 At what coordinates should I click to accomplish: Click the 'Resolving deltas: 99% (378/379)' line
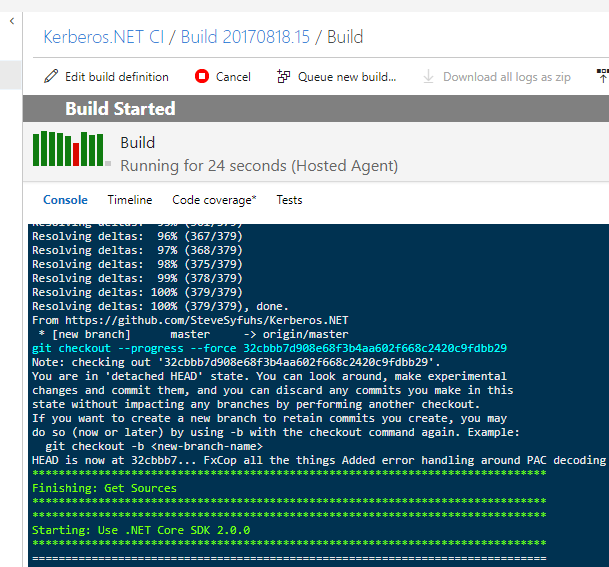coord(137,278)
